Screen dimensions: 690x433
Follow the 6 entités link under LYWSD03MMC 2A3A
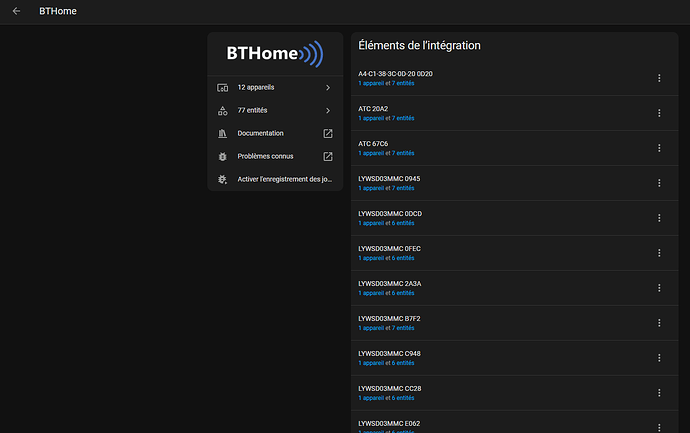(403, 293)
